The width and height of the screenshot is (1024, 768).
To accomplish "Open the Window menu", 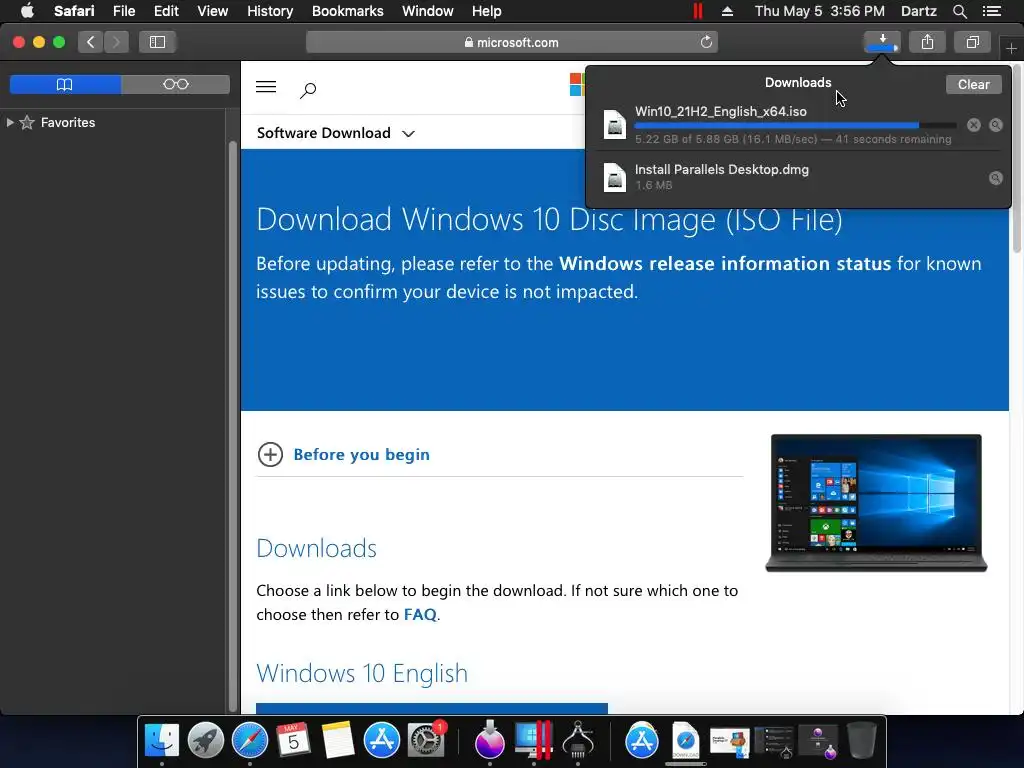I will [427, 11].
